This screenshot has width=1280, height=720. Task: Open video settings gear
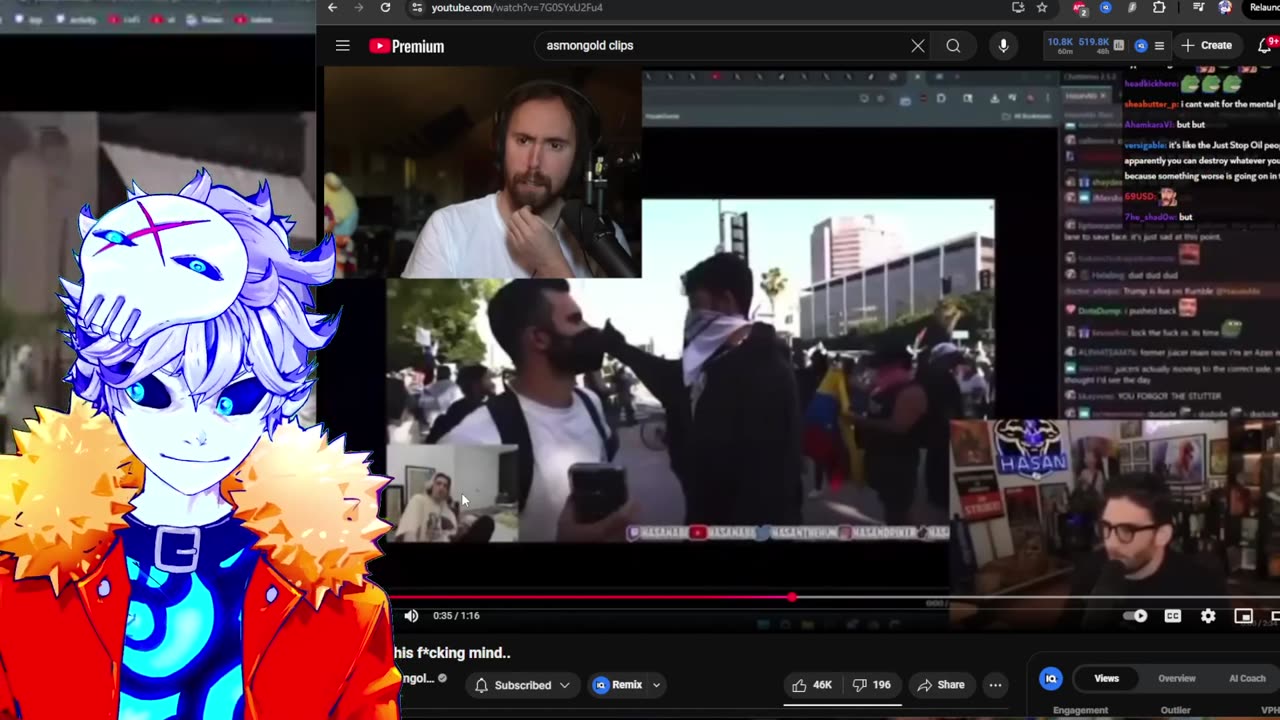pos(1208,616)
